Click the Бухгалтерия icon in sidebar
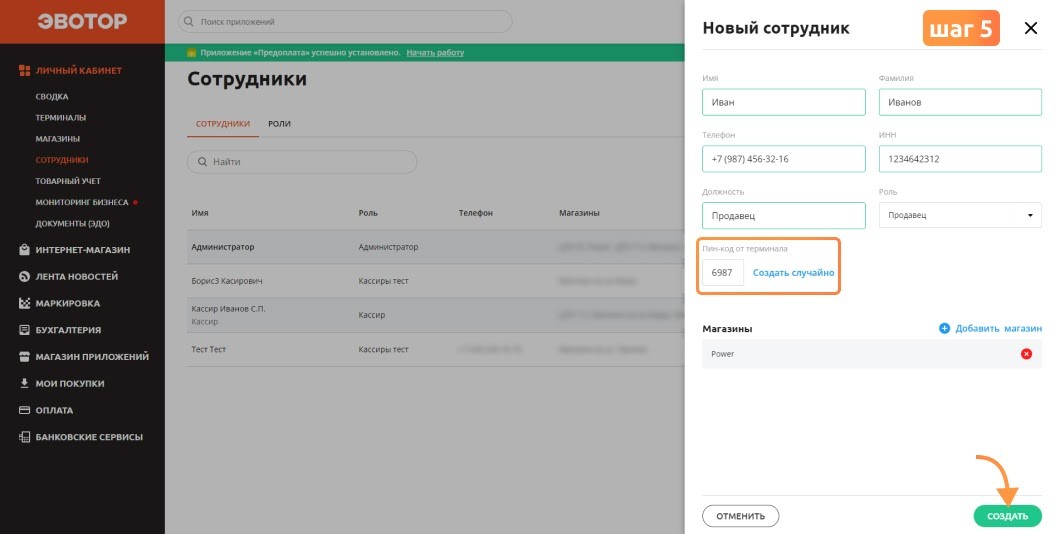Image resolution: width=1060 pixels, height=534 pixels. click(24, 330)
